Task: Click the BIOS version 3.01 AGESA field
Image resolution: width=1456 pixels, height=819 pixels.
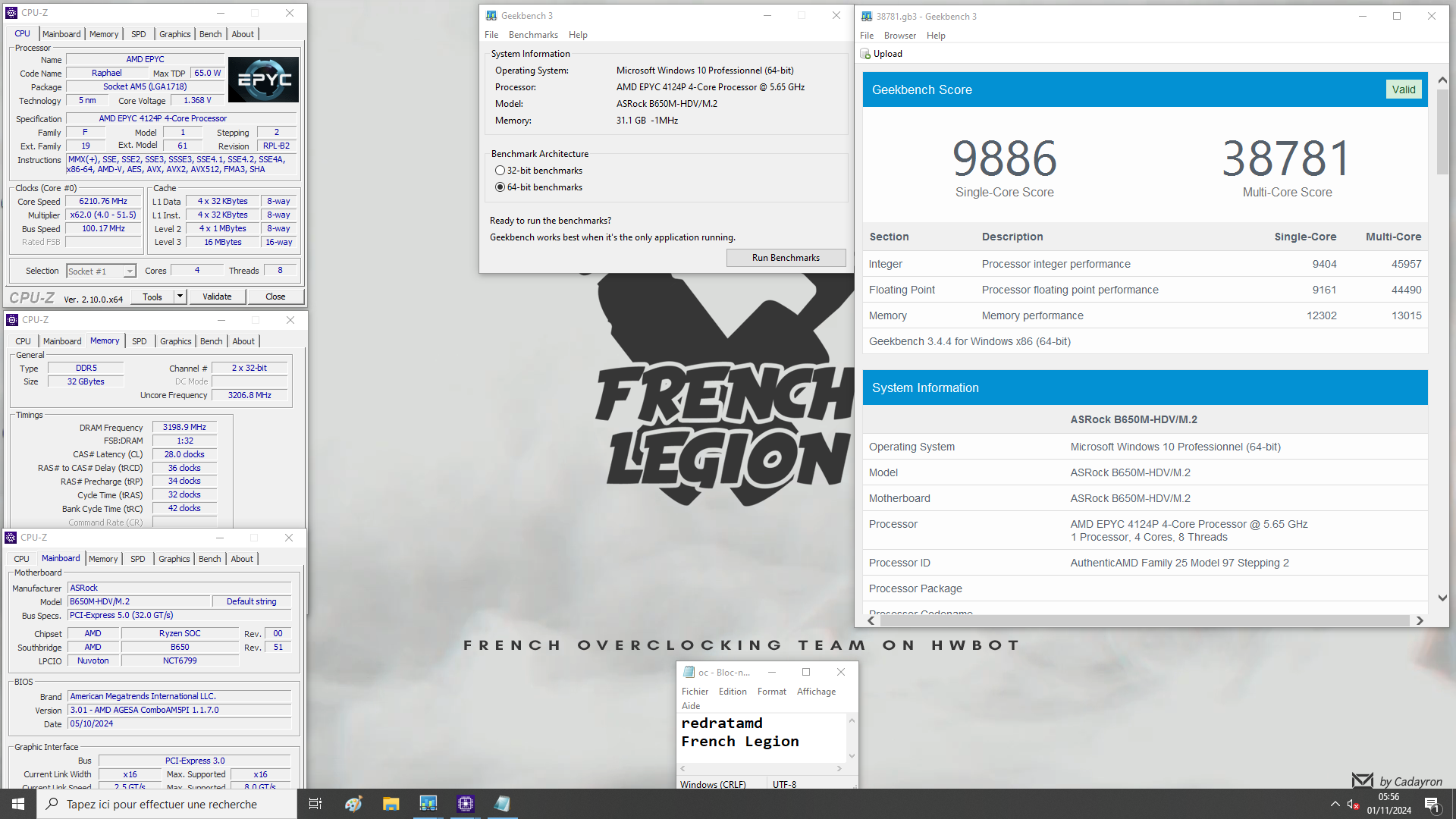Action: pos(180,711)
